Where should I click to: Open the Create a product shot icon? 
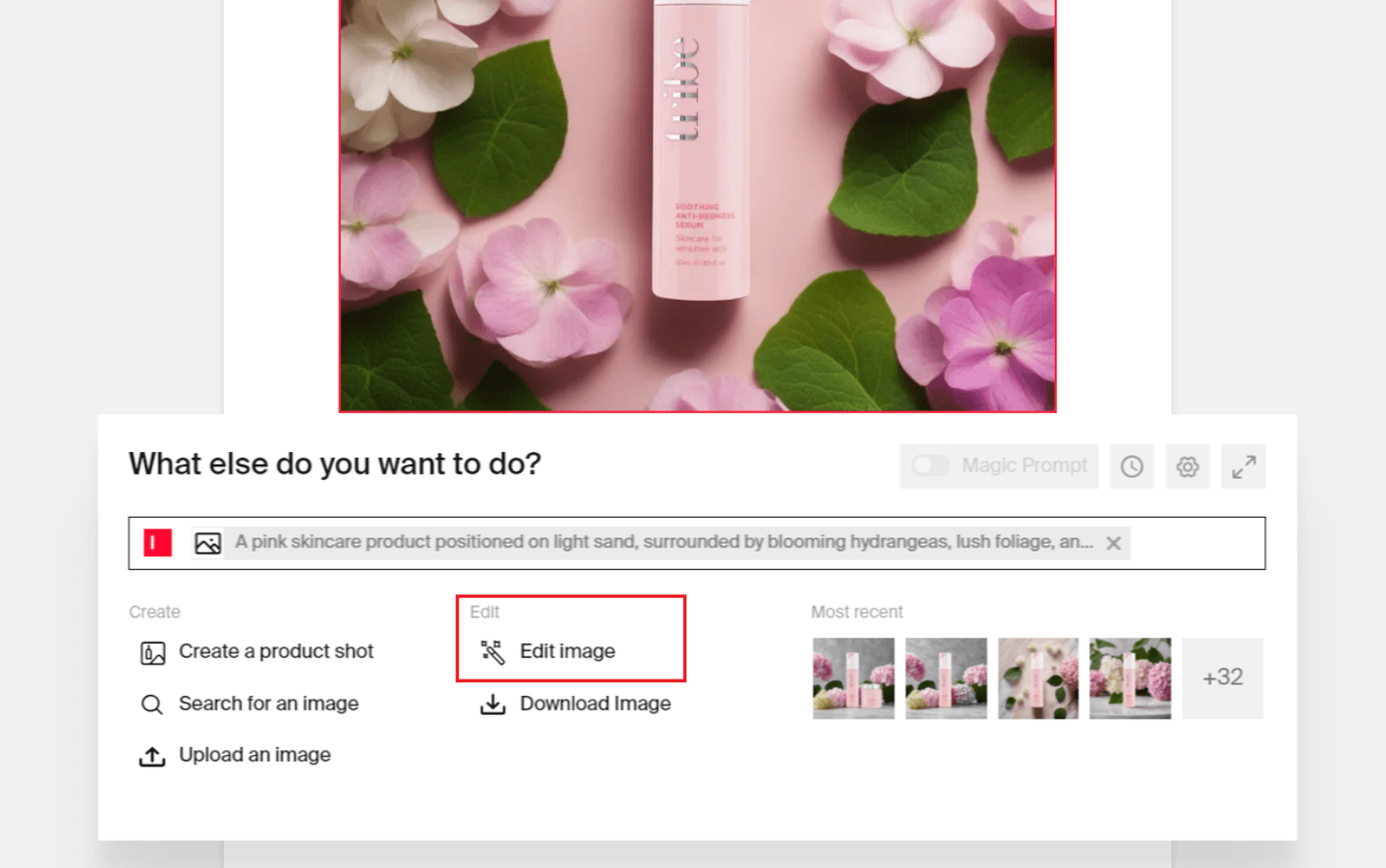click(151, 651)
